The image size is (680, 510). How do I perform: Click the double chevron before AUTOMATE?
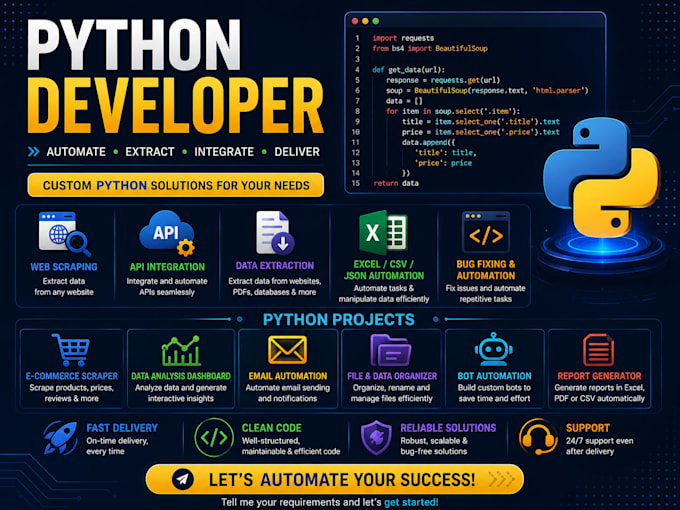[x=33, y=151]
